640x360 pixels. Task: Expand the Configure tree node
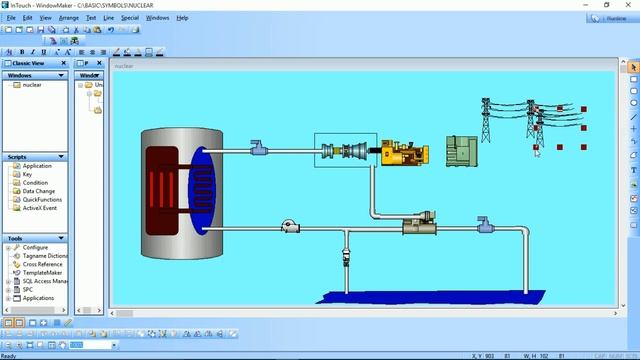click(x=8, y=248)
